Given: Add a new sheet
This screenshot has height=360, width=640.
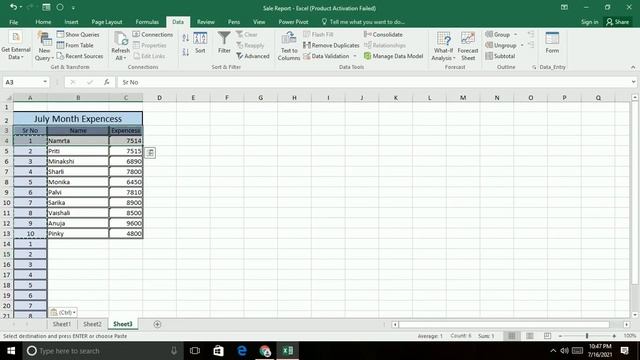Looking at the screenshot, I should pos(157,324).
